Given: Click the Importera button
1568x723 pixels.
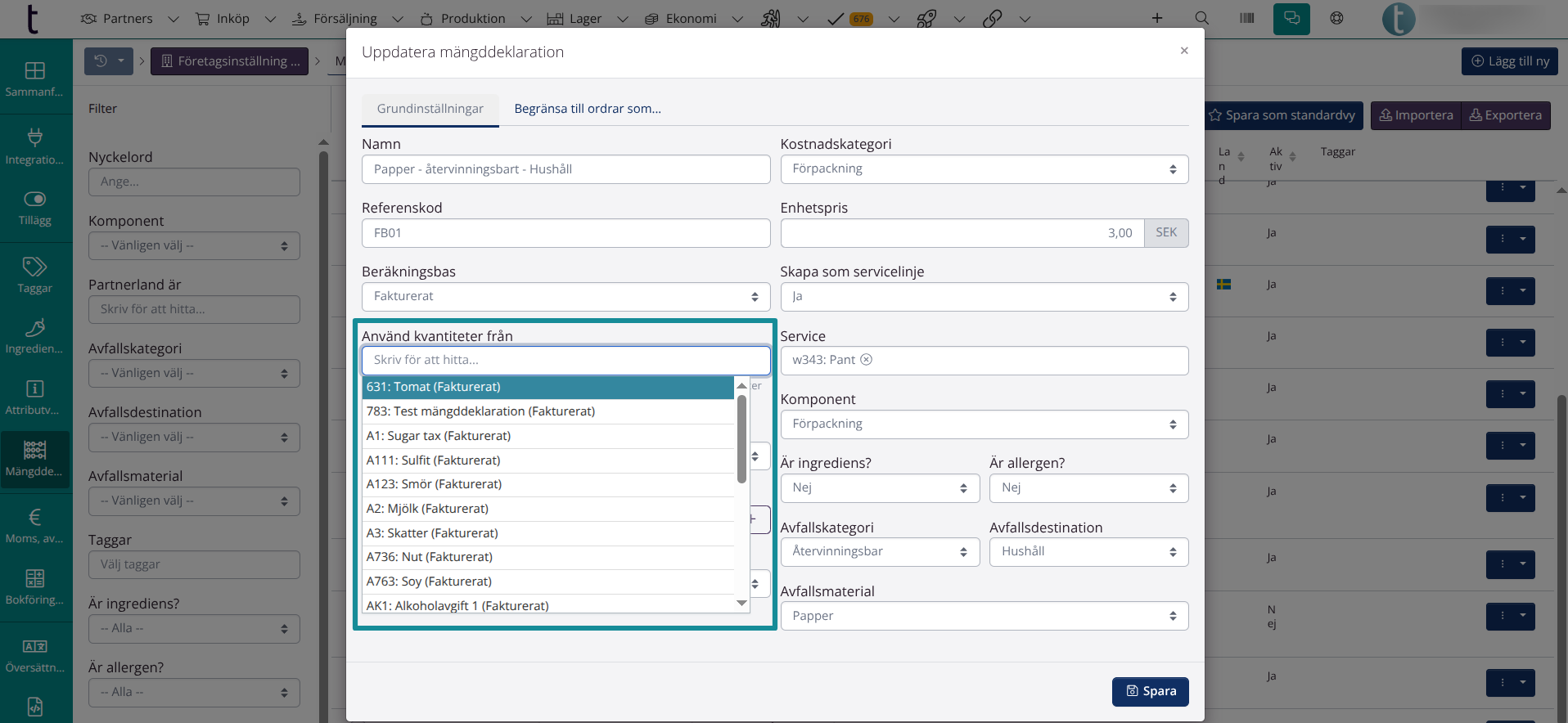Looking at the screenshot, I should [1416, 115].
